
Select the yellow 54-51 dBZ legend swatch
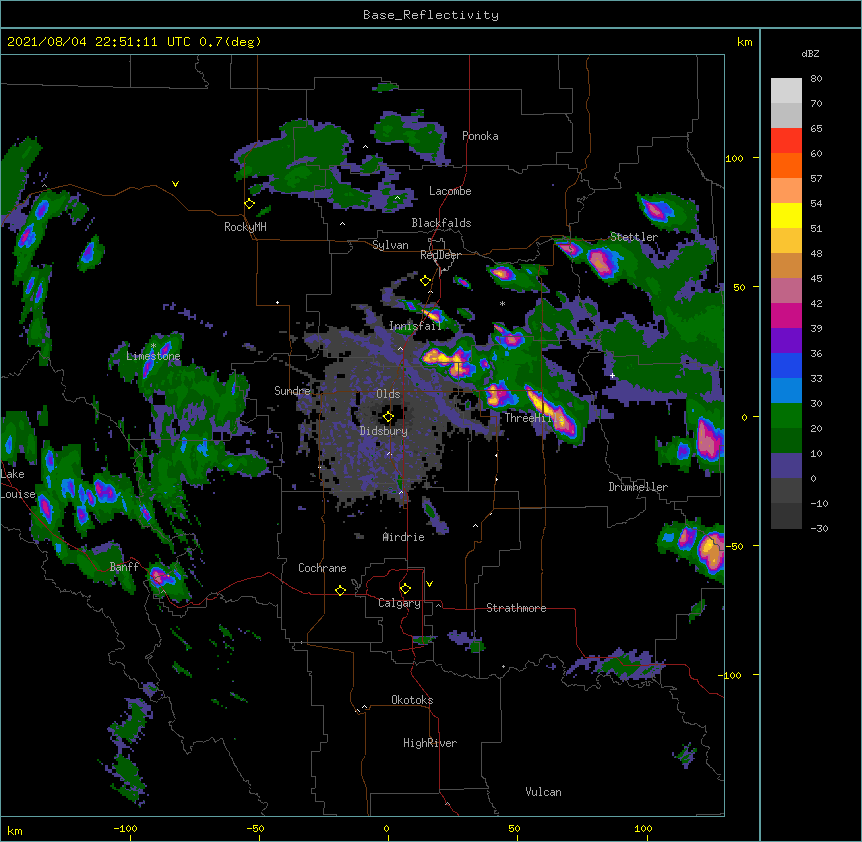click(786, 215)
